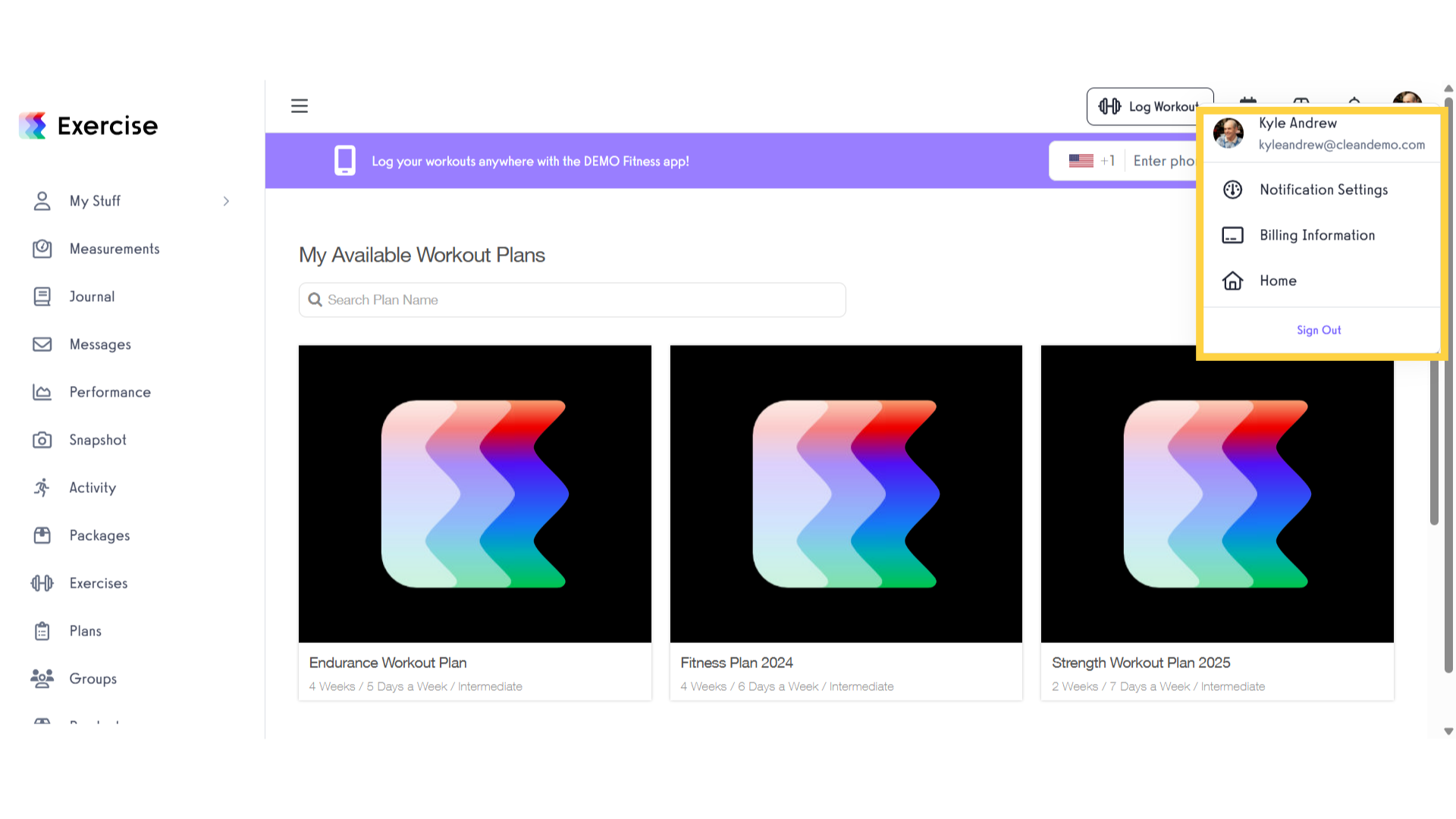The height and width of the screenshot is (819, 1456).
Task: Click the scrollbar up arrow
Action: click(1448, 89)
